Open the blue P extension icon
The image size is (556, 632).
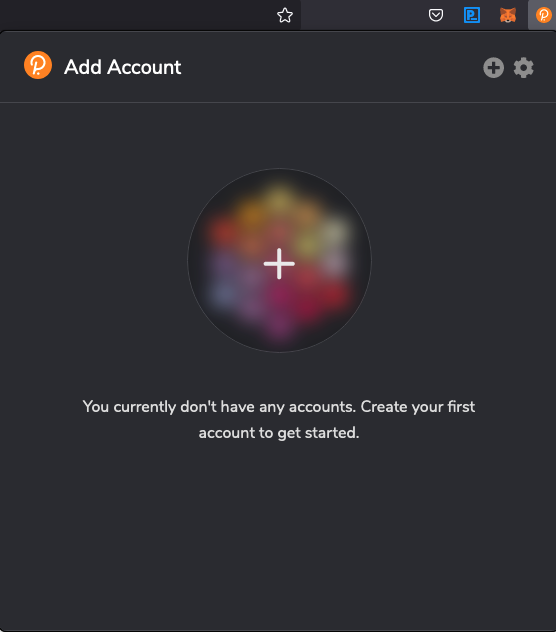click(x=472, y=15)
